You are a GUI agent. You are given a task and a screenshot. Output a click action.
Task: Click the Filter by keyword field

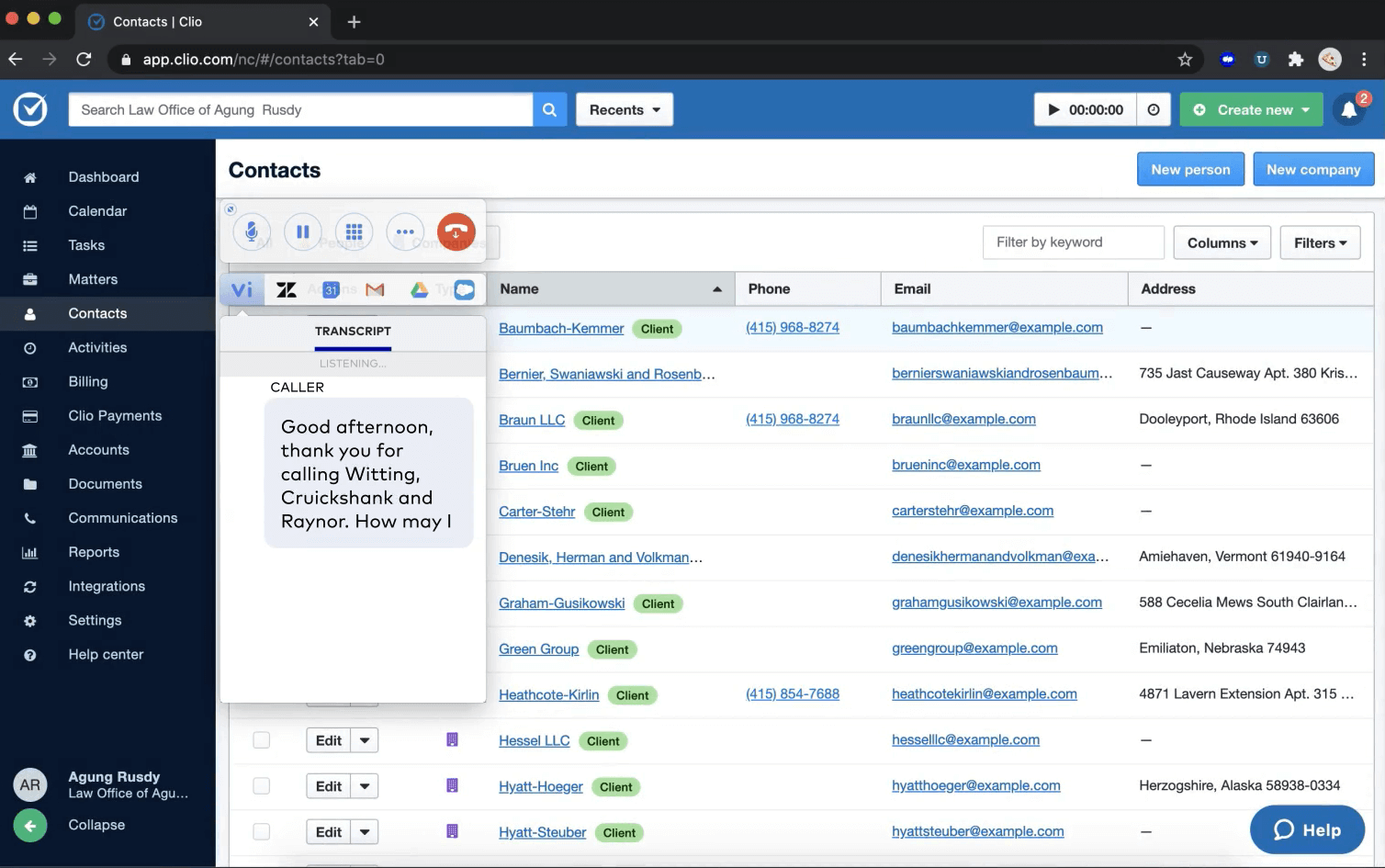coord(1073,242)
